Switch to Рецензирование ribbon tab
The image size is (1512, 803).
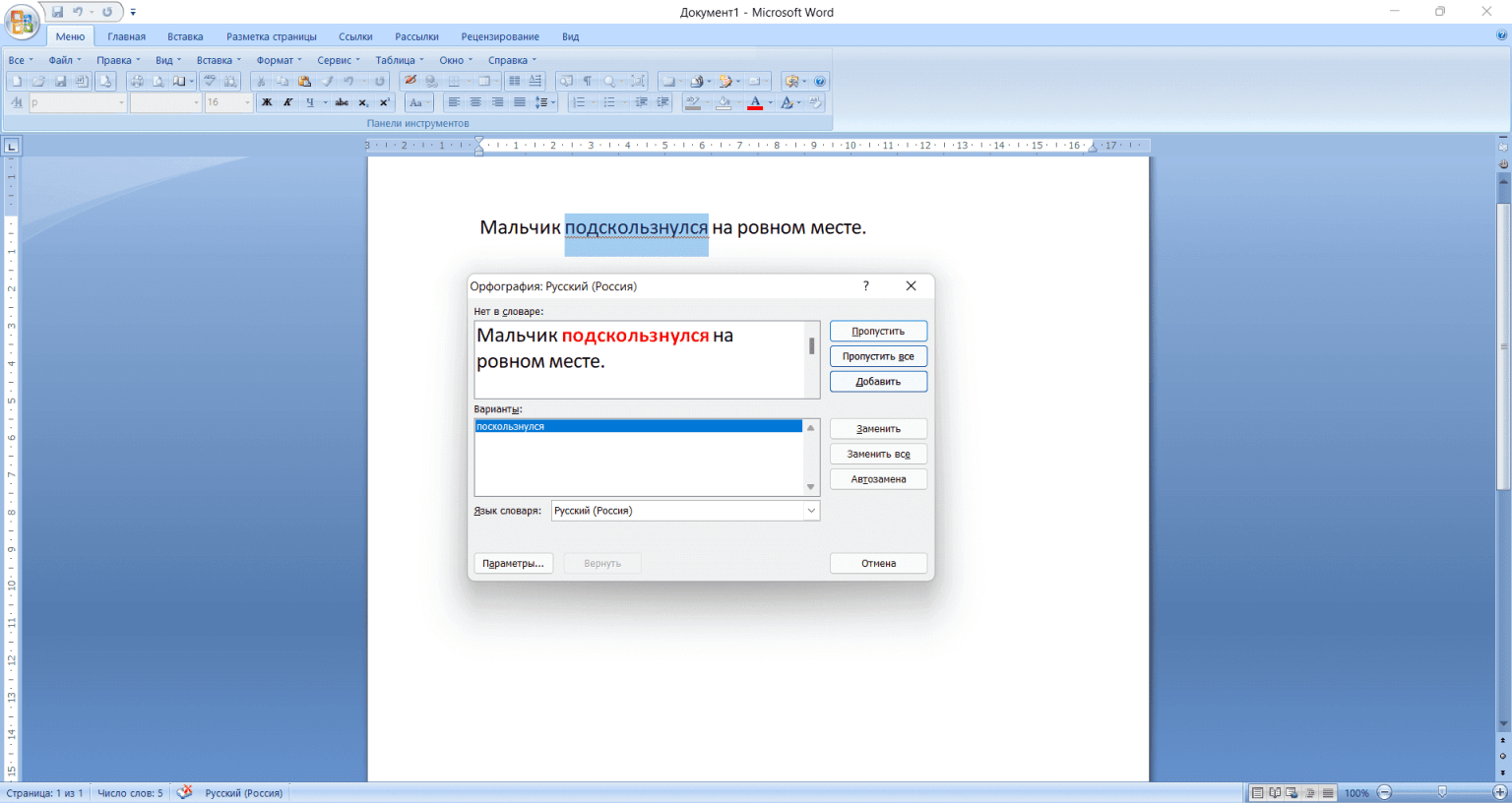click(500, 36)
